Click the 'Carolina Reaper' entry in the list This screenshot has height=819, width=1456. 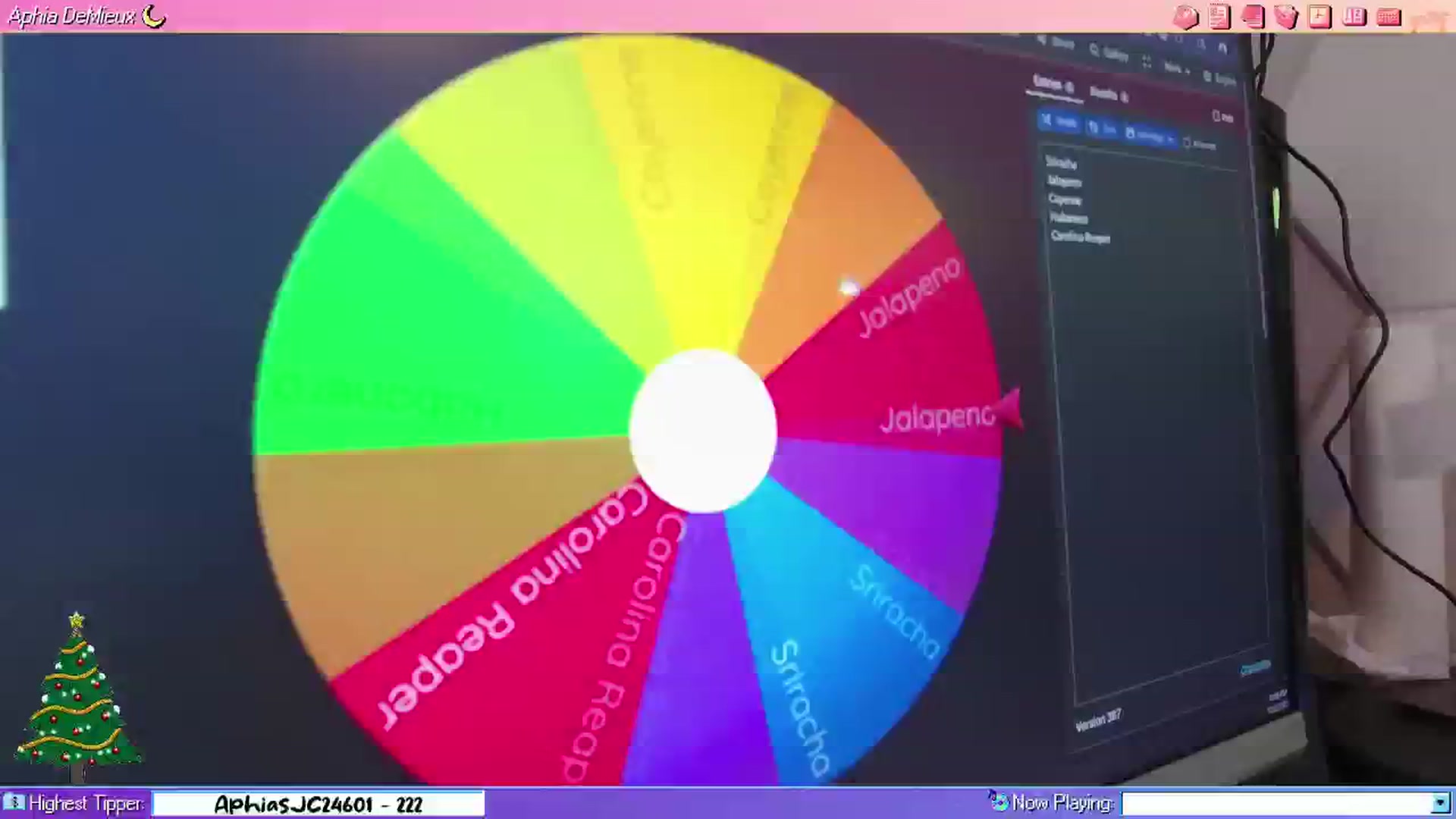[1081, 237]
